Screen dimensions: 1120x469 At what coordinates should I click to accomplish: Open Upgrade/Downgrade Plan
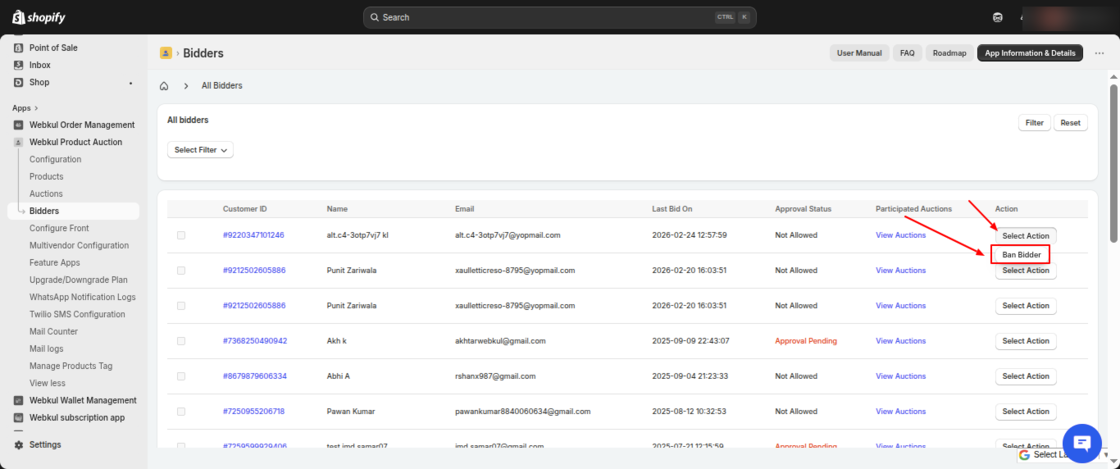click(79, 280)
